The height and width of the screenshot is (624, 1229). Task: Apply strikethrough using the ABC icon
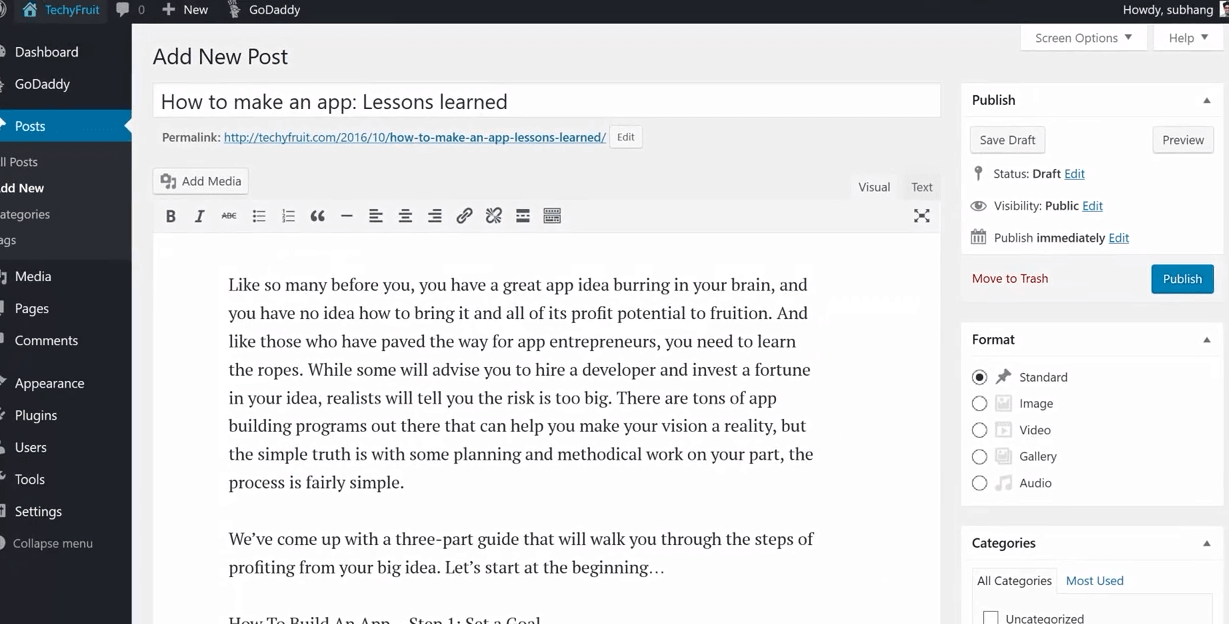click(229, 216)
